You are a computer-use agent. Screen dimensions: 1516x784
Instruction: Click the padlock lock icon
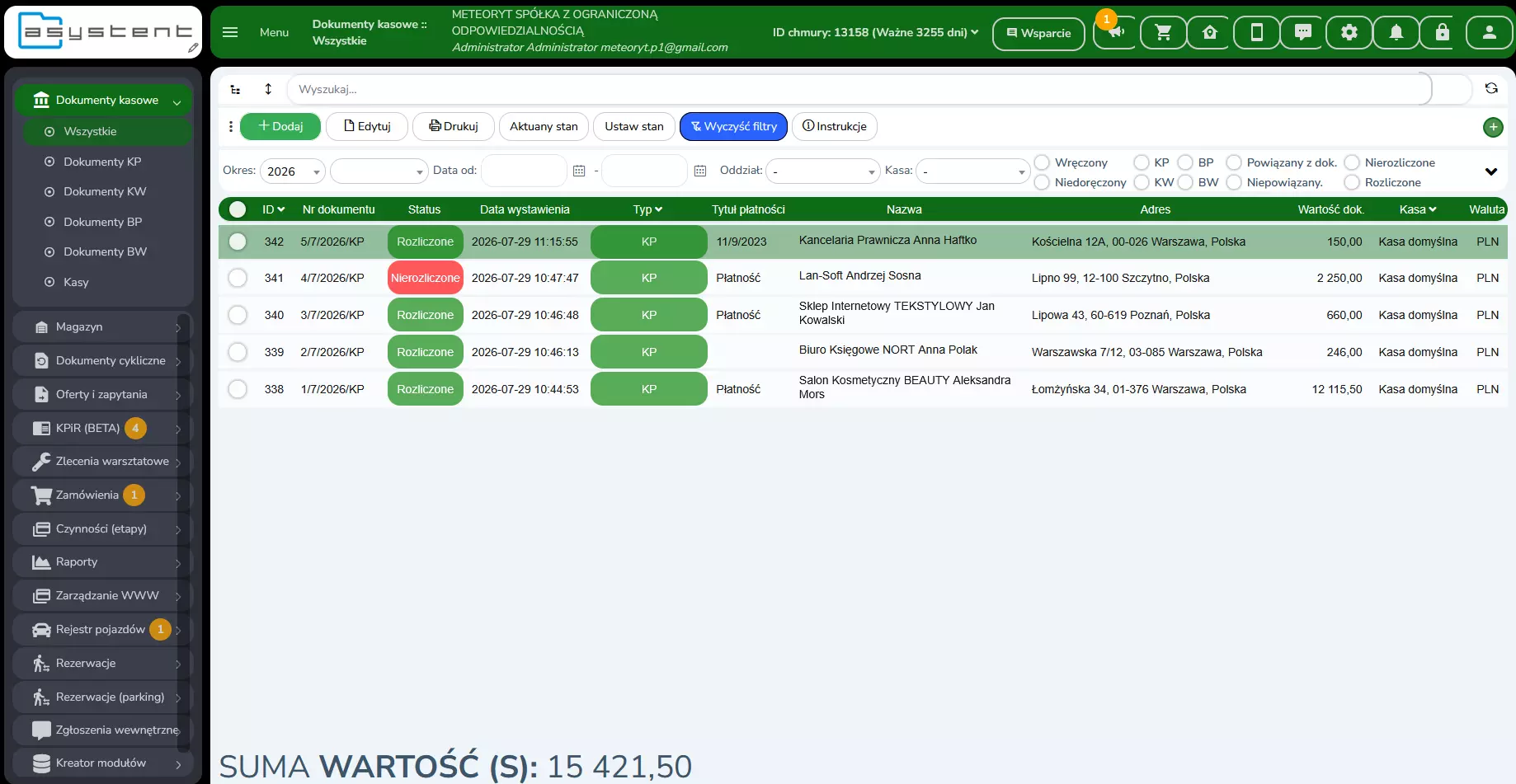pos(1442,33)
